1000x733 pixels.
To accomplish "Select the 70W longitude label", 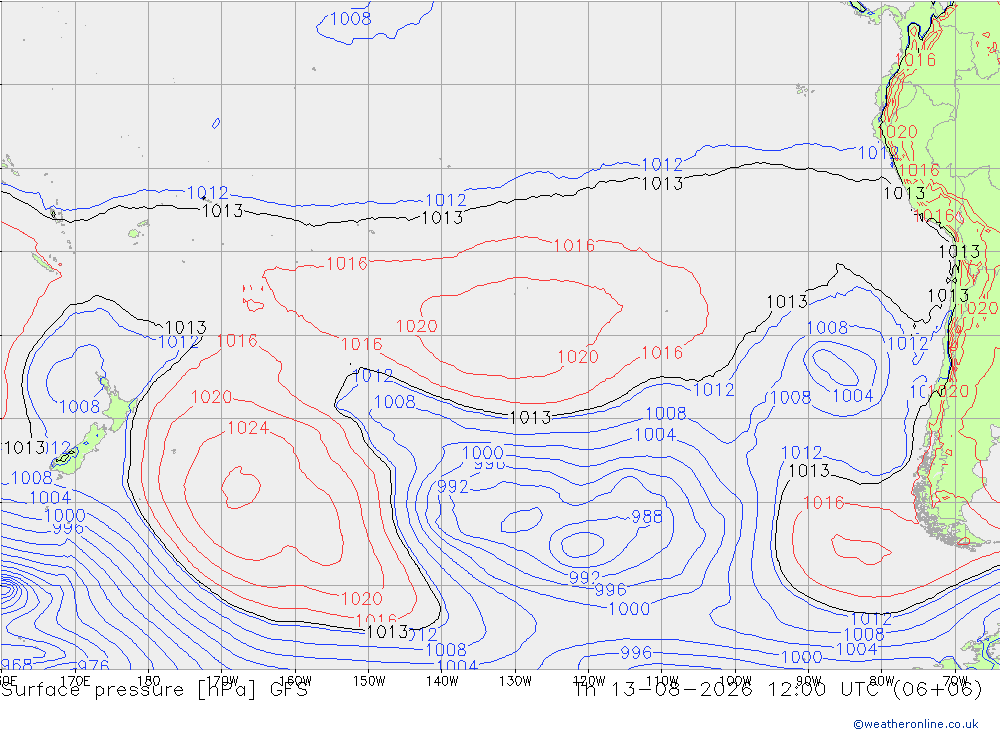I will pyautogui.click(x=955, y=681).
